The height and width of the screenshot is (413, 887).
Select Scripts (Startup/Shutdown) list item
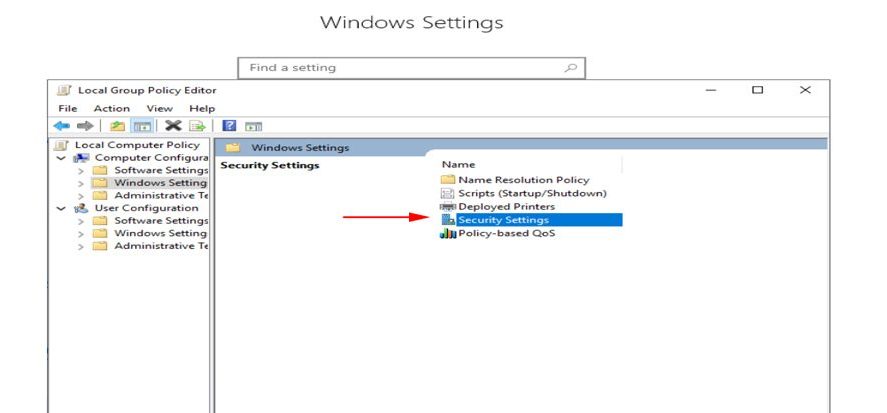tap(532, 193)
